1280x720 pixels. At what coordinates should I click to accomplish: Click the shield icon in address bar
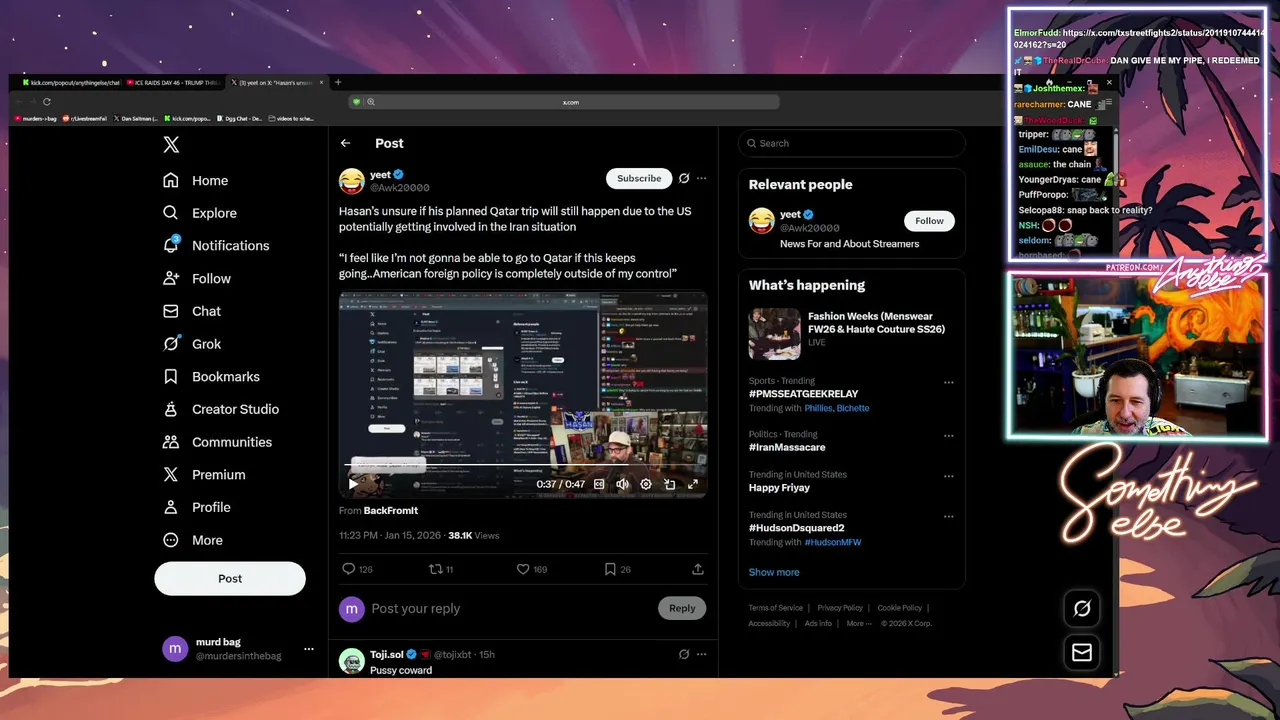(x=356, y=102)
